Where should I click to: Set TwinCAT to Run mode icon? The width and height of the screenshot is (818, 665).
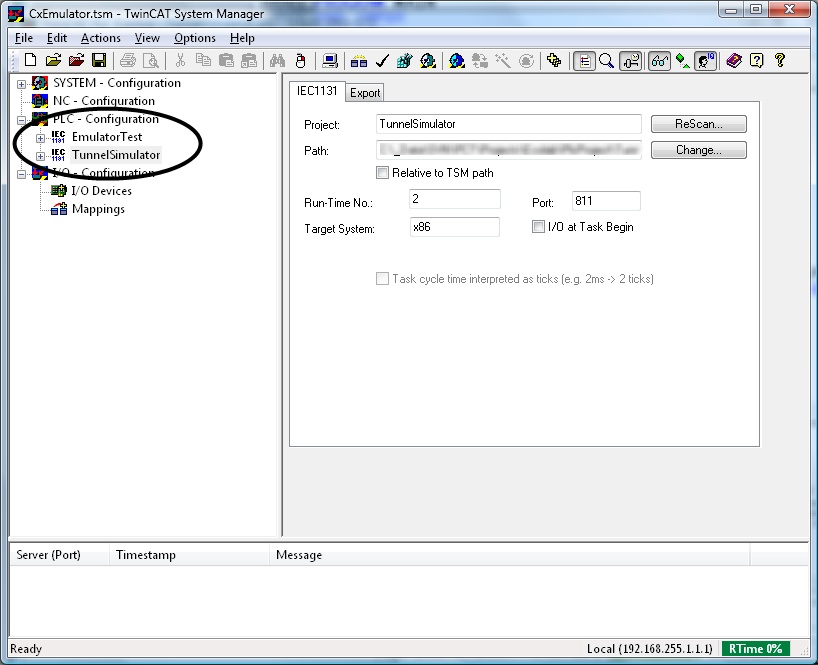[x=428, y=61]
